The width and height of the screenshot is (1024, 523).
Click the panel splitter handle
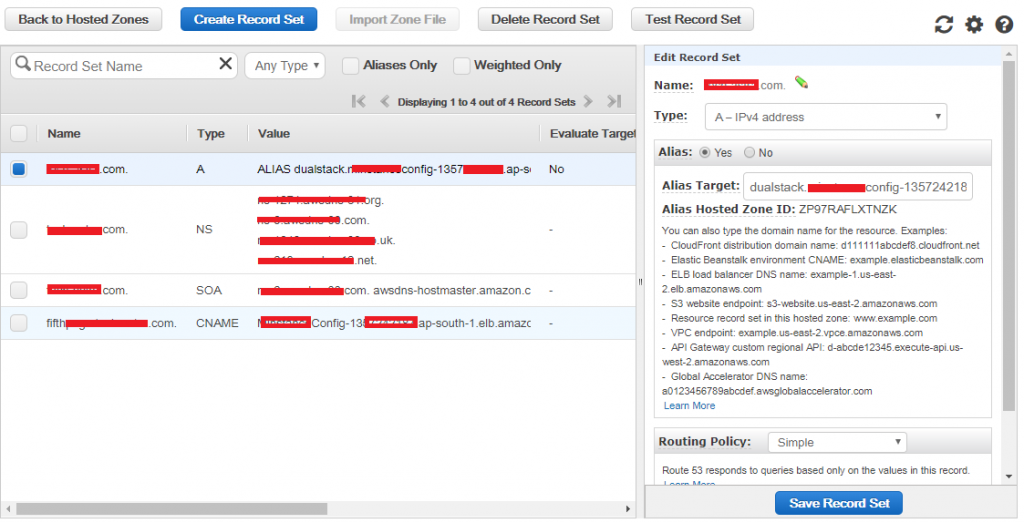pos(640,282)
